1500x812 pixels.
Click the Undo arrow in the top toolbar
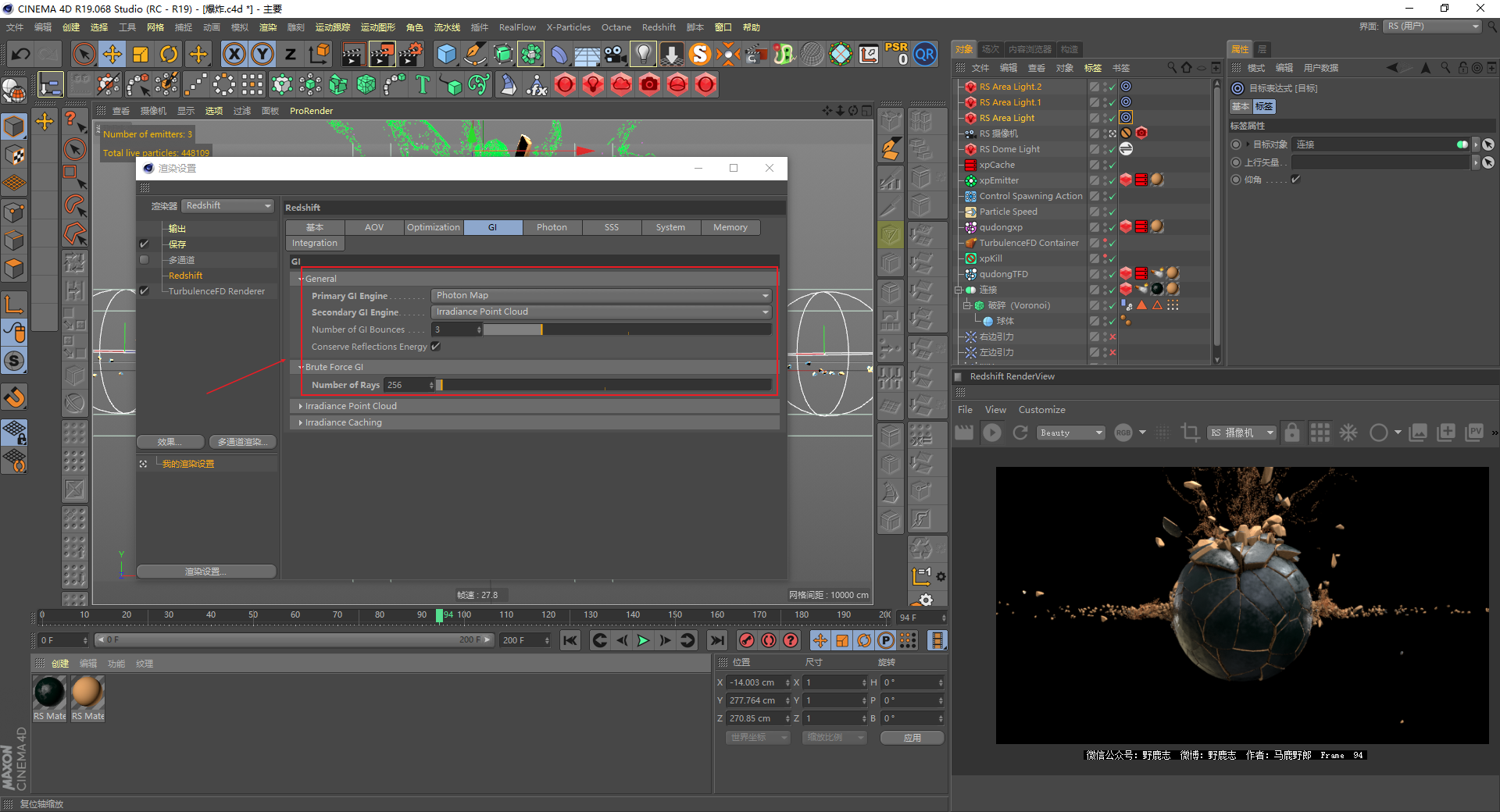click(21, 54)
